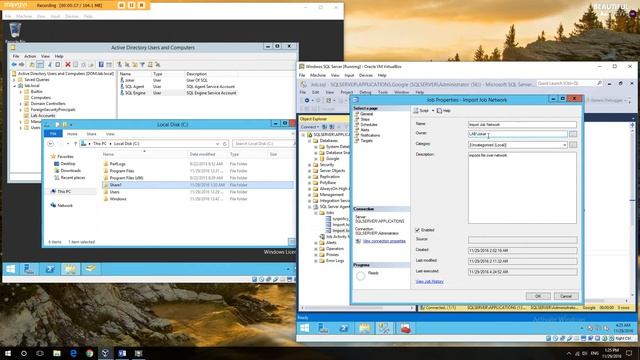The width and height of the screenshot is (640, 360).
Task: Expand the Builtin container in Active Directory
Action: pyautogui.click(x=20, y=92)
